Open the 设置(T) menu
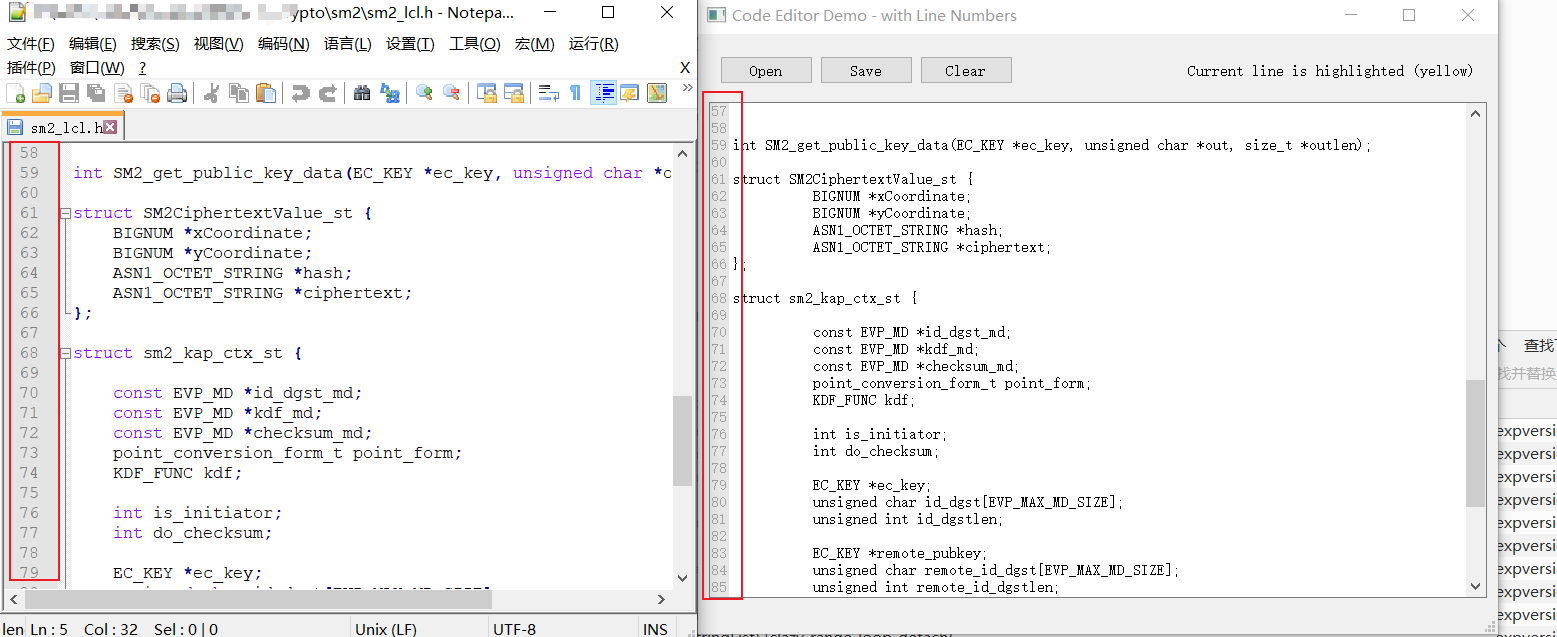This screenshot has height=637, width=1557. pos(410,44)
